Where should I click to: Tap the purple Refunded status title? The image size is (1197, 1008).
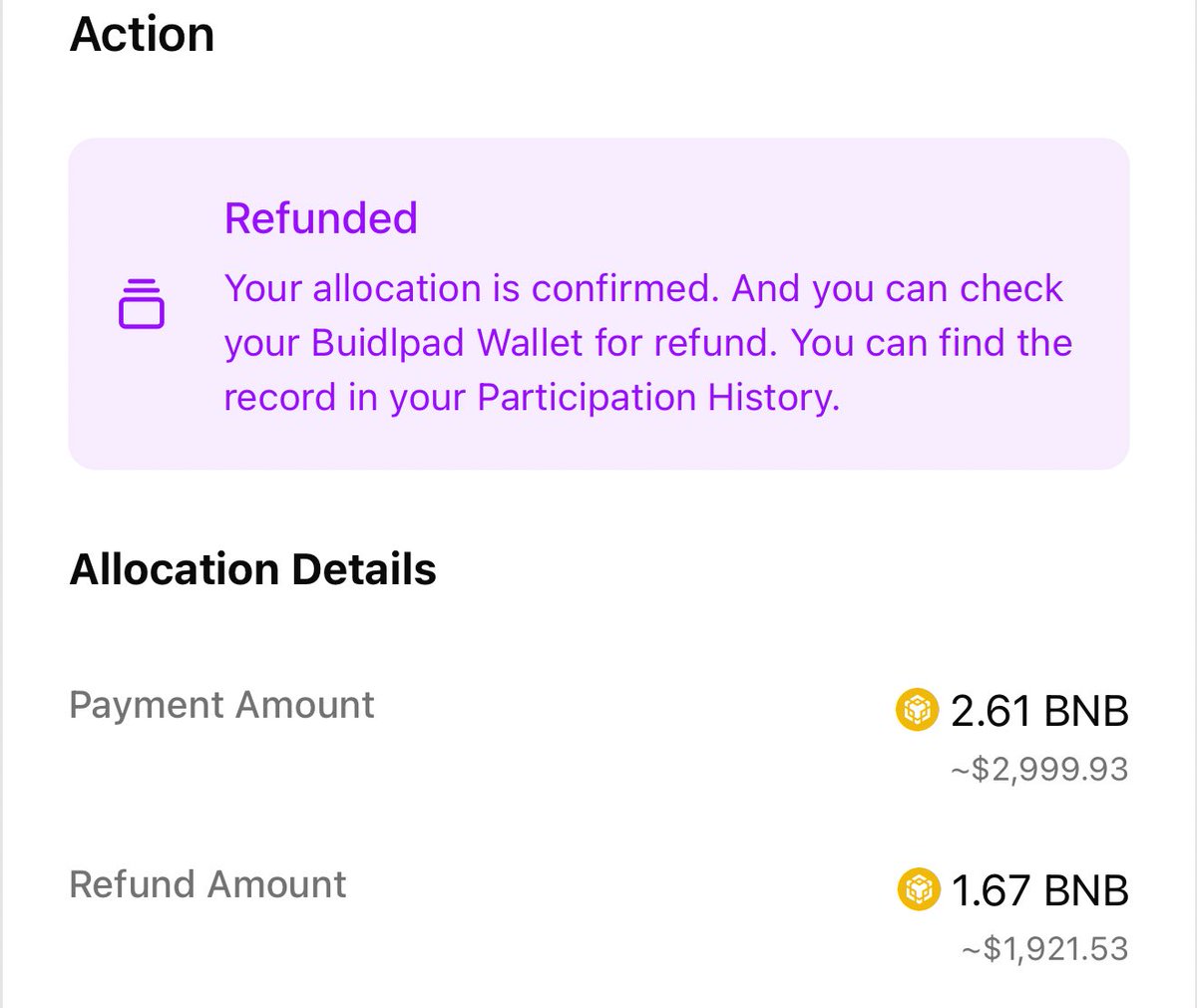click(x=320, y=217)
